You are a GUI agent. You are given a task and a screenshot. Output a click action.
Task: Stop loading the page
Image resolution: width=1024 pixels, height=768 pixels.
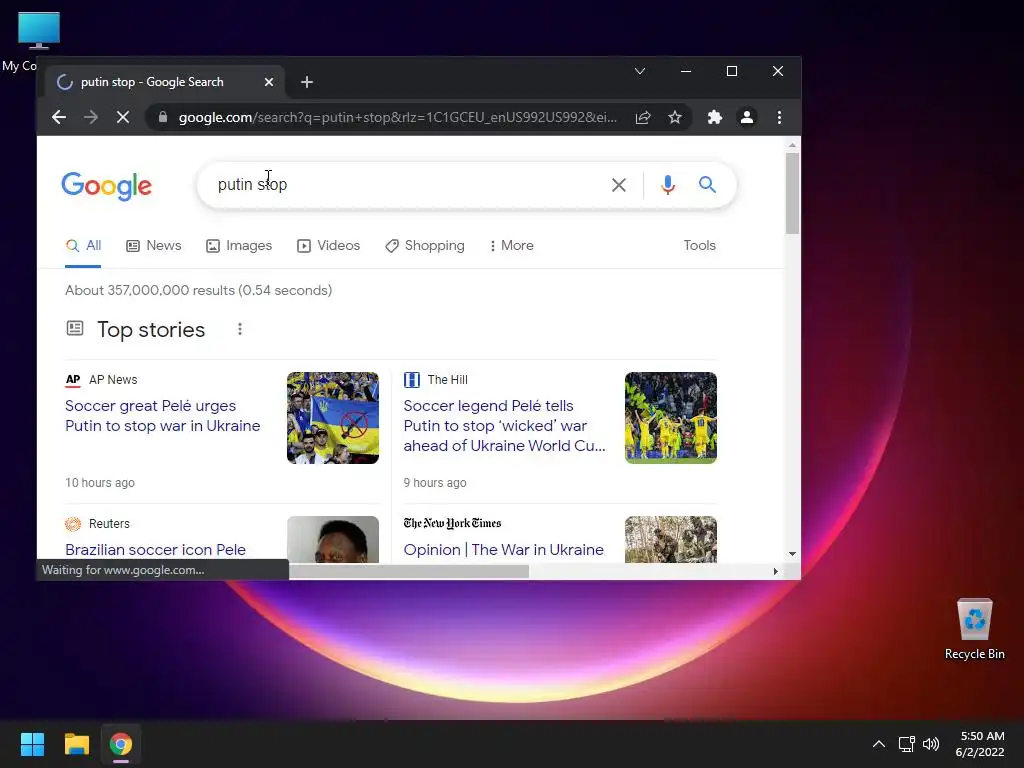pos(123,118)
